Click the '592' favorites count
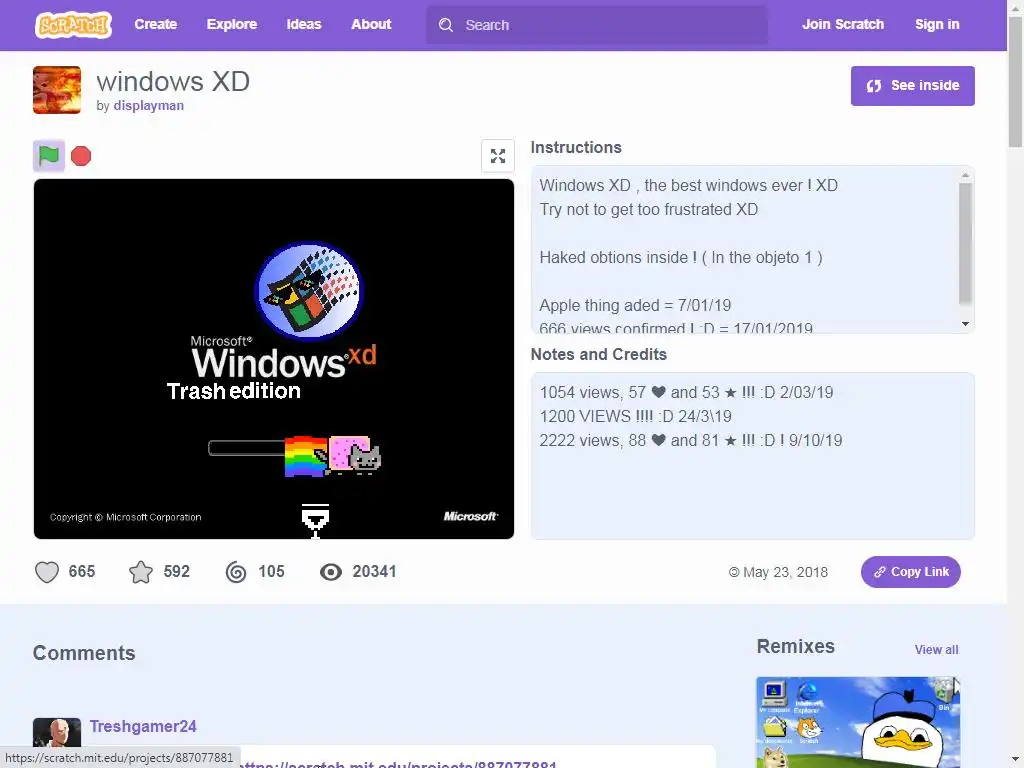This screenshot has width=1024, height=768. point(176,571)
